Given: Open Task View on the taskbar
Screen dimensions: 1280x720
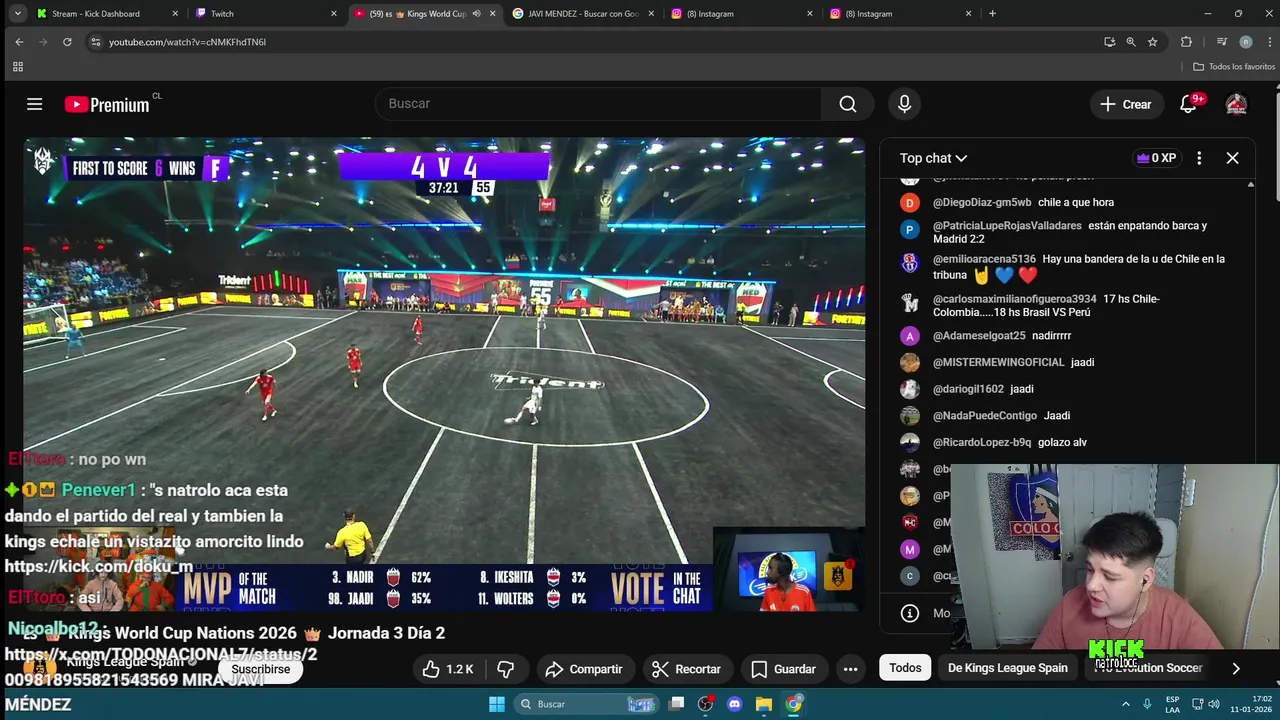Looking at the screenshot, I should pyautogui.click(x=677, y=704).
